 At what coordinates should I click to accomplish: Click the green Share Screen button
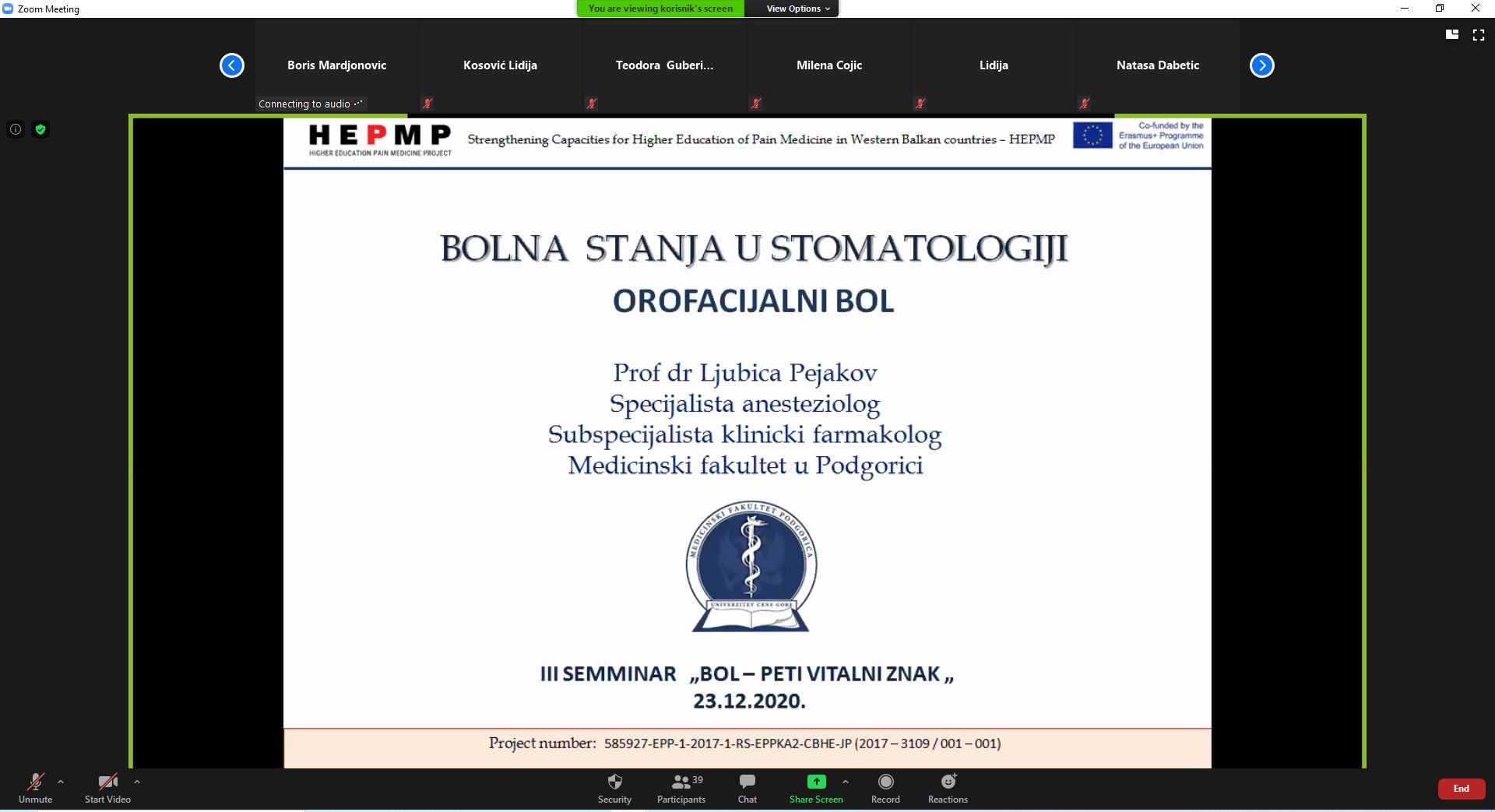pos(816,788)
